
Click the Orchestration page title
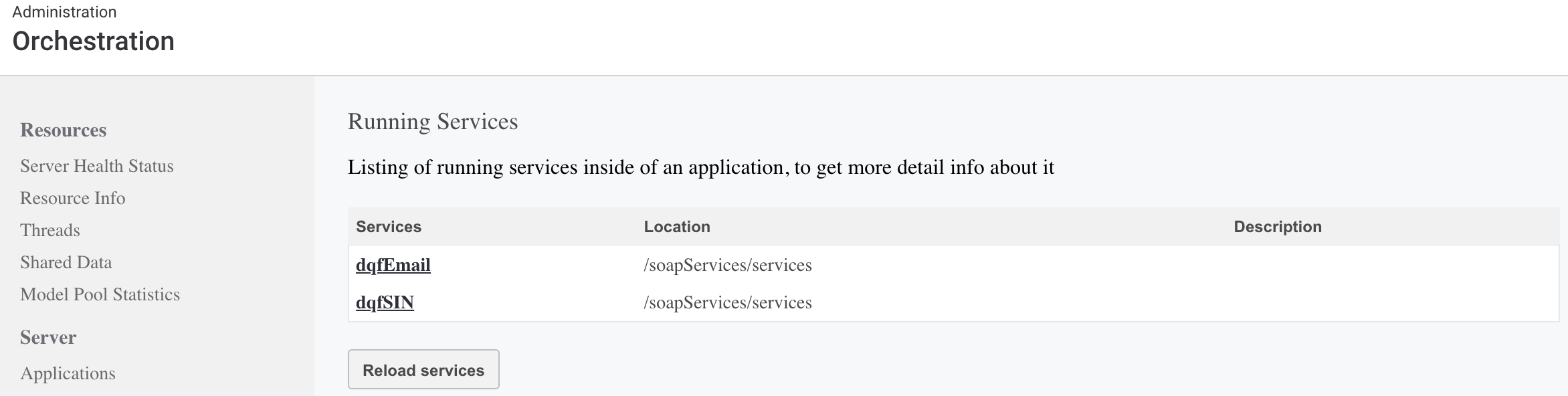[x=94, y=41]
